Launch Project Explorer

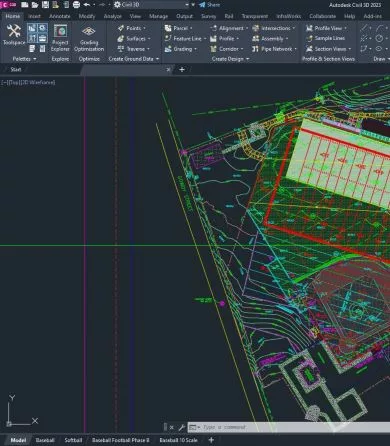(x=60, y=38)
